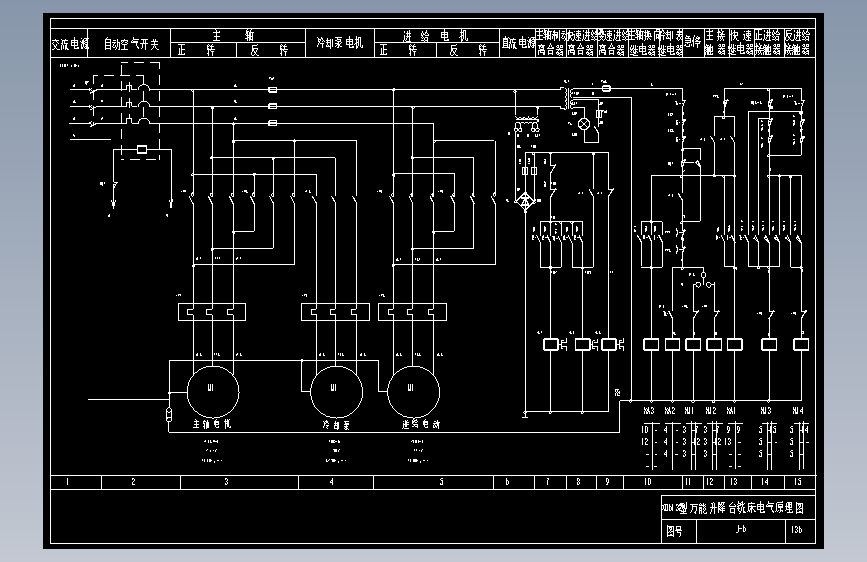Click zone number 5 in bottom strip
The image size is (867, 562).
pos(441,482)
